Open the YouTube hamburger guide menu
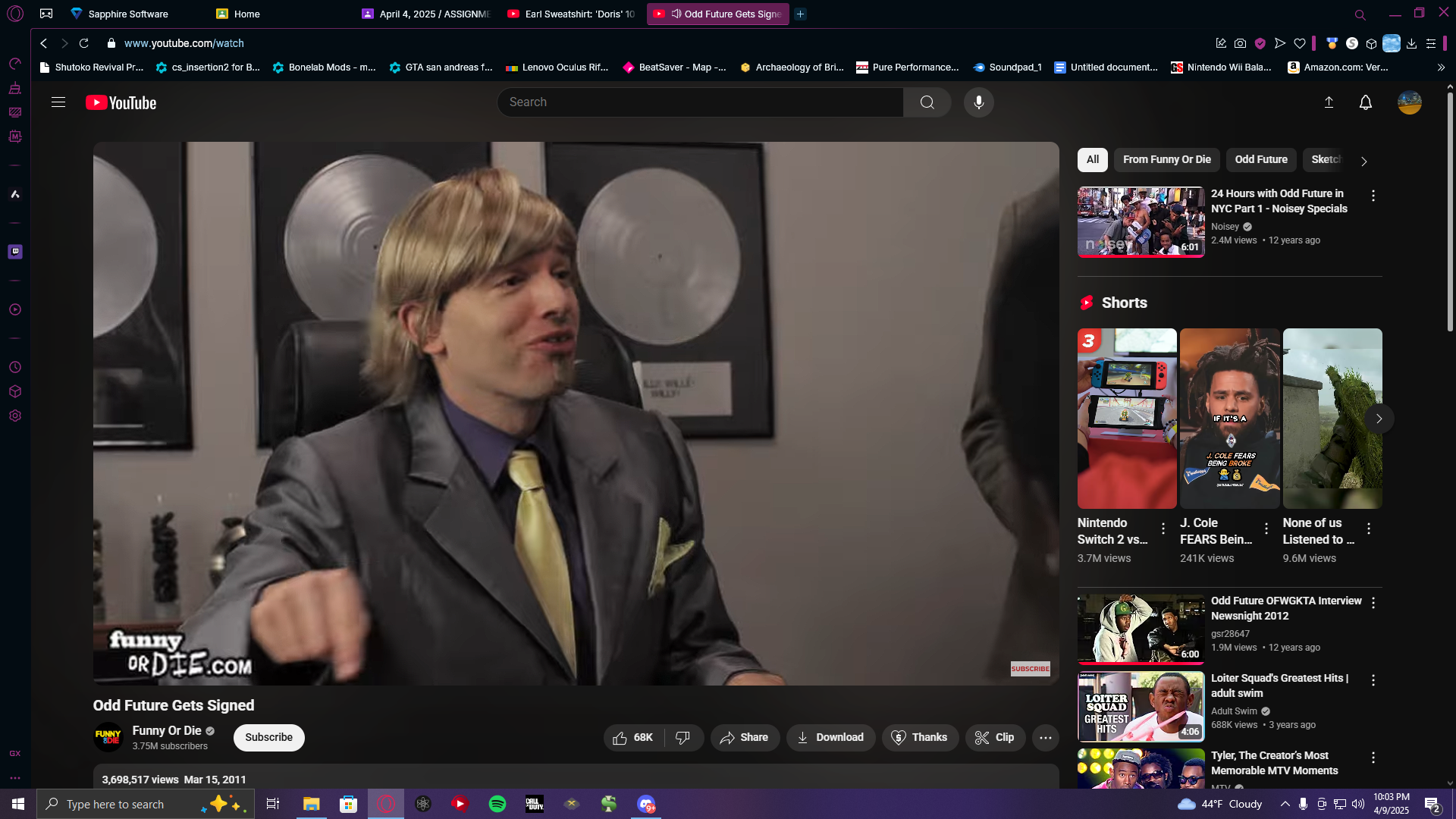The width and height of the screenshot is (1456, 819). point(58,102)
